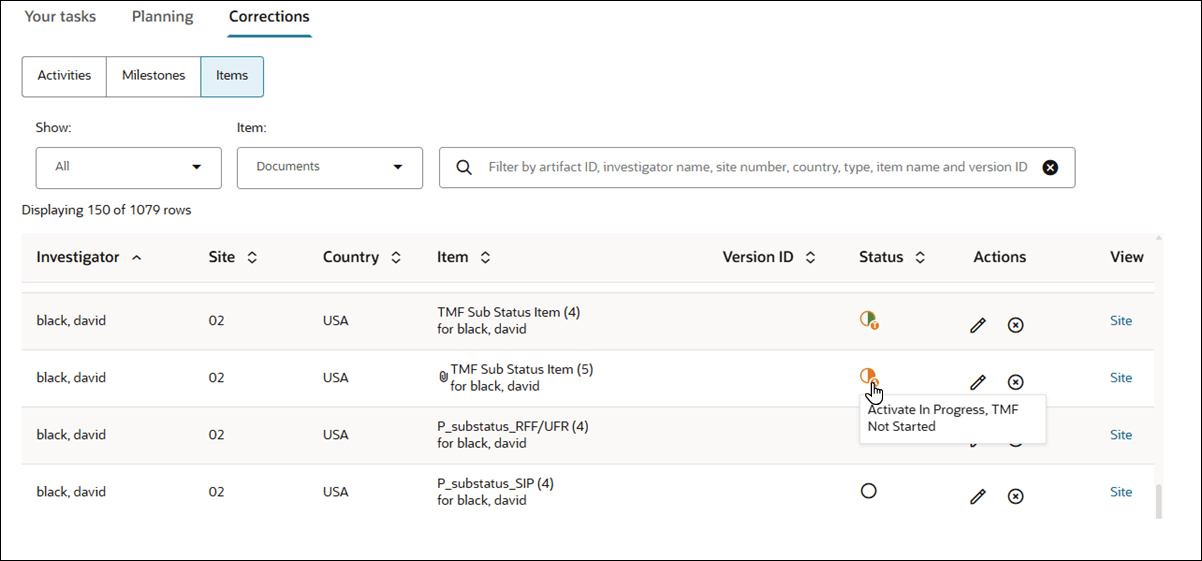Click status icon for TMF Sub Status Item (4)
Screen dimensions: 1202x561
pos(869,320)
